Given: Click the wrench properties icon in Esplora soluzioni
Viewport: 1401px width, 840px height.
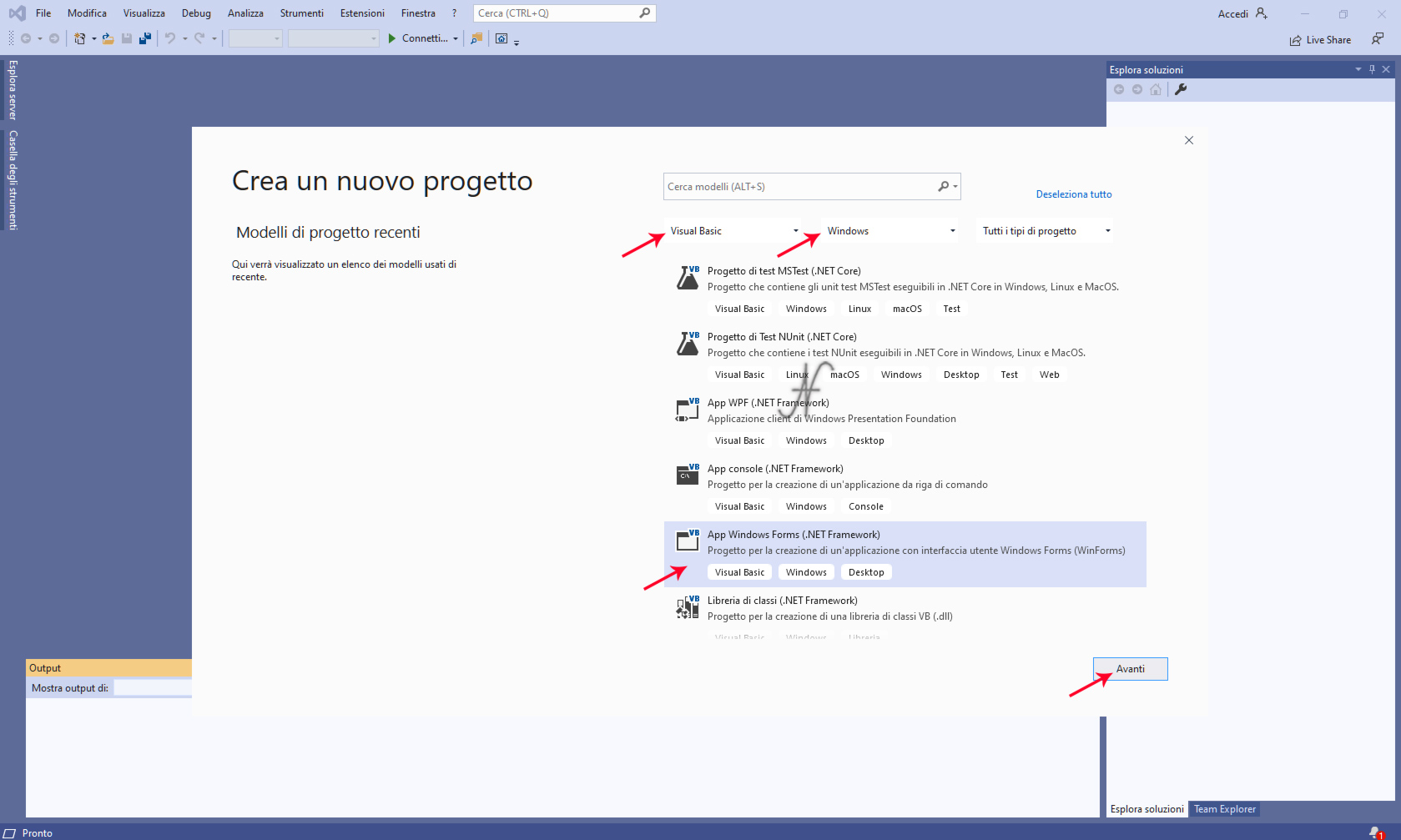Looking at the screenshot, I should 1181,89.
